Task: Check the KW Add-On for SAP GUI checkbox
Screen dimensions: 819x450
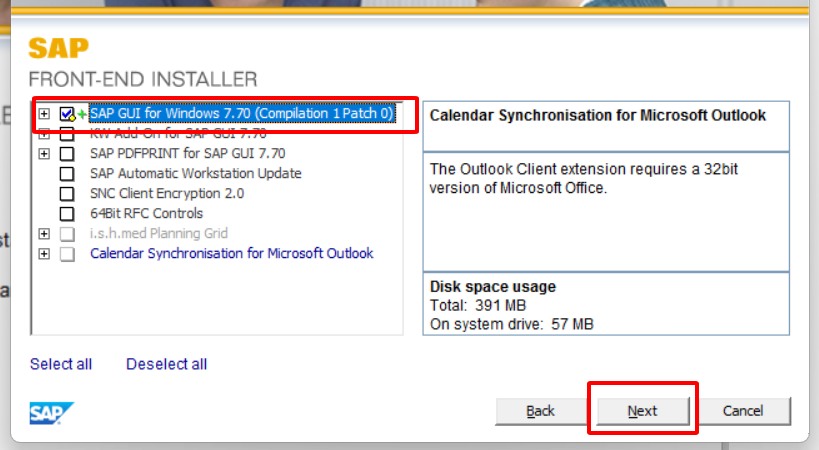Action: click(x=67, y=134)
